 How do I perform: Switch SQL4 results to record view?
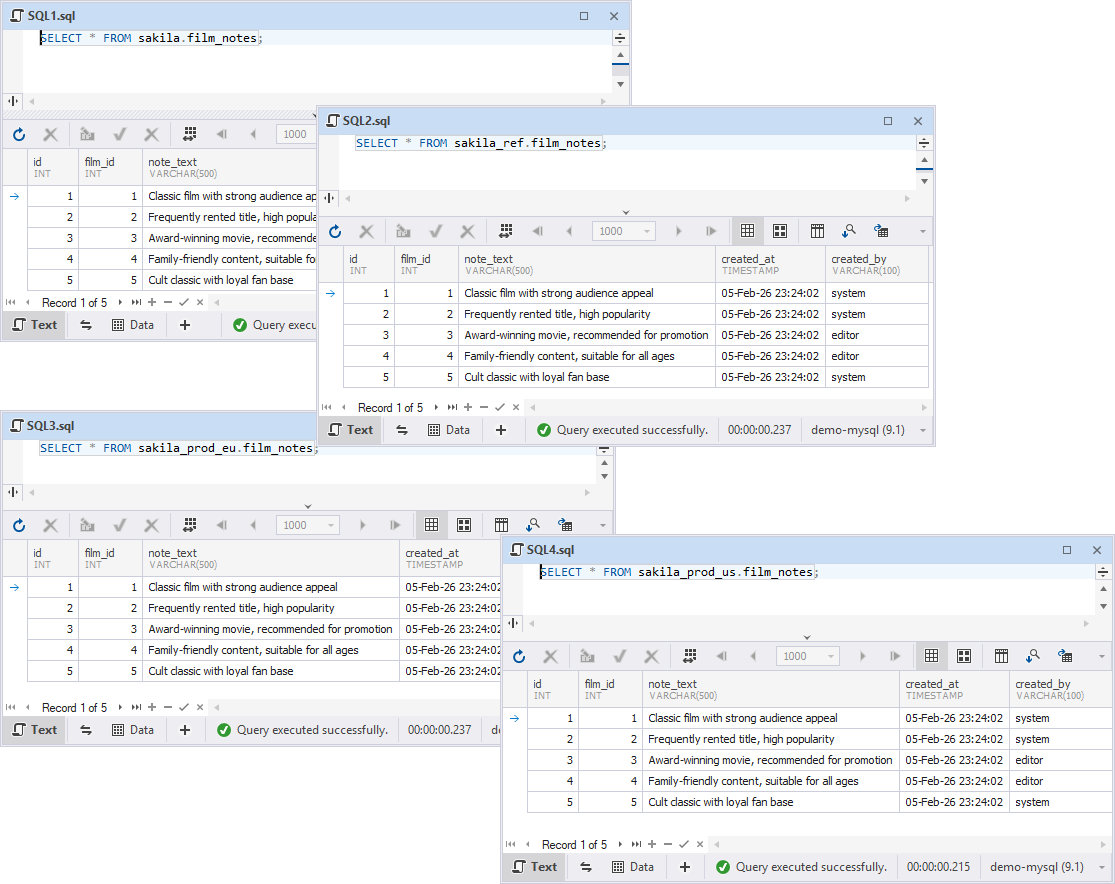point(964,655)
